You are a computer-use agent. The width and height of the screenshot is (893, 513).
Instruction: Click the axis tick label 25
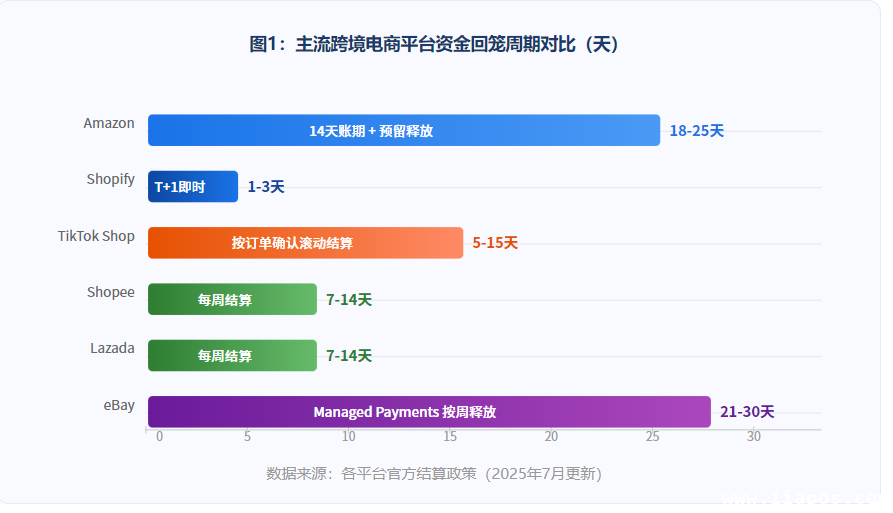(x=652, y=437)
